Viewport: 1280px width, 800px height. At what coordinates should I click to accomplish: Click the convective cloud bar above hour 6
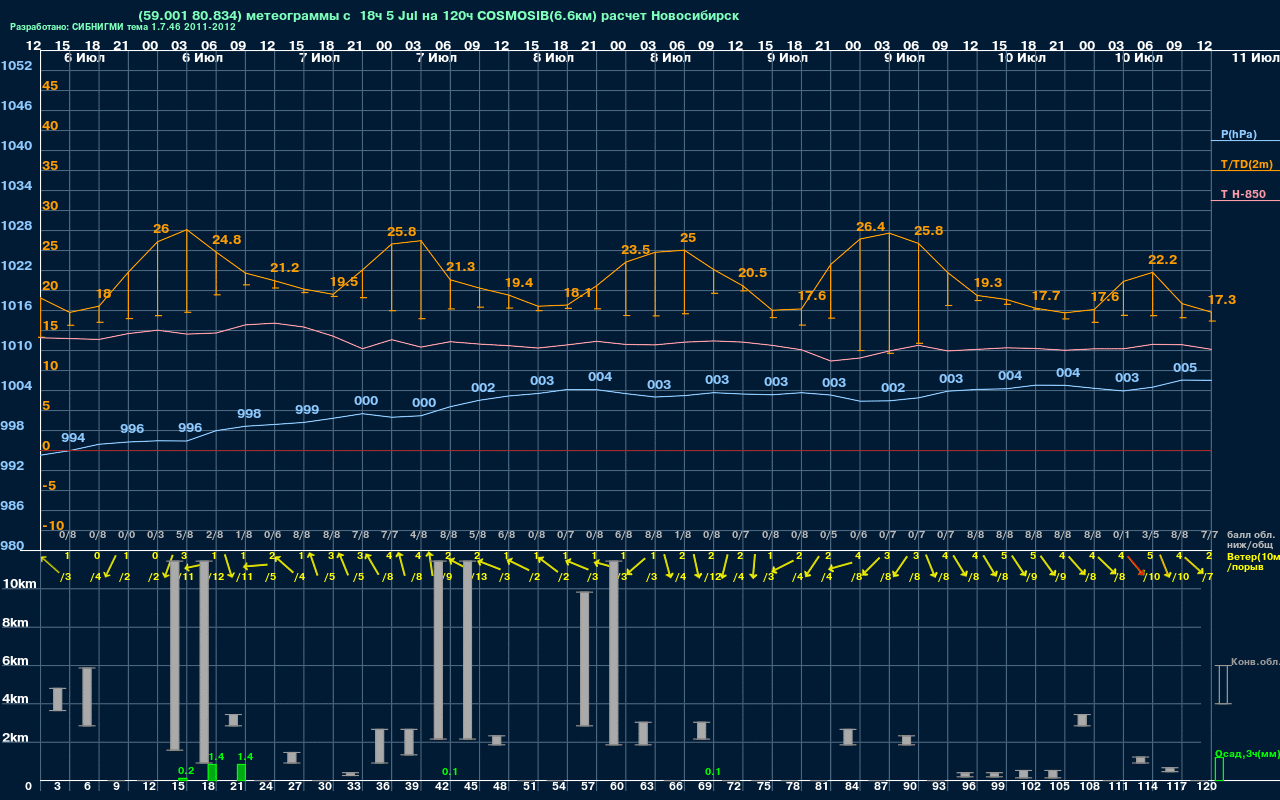tap(87, 697)
